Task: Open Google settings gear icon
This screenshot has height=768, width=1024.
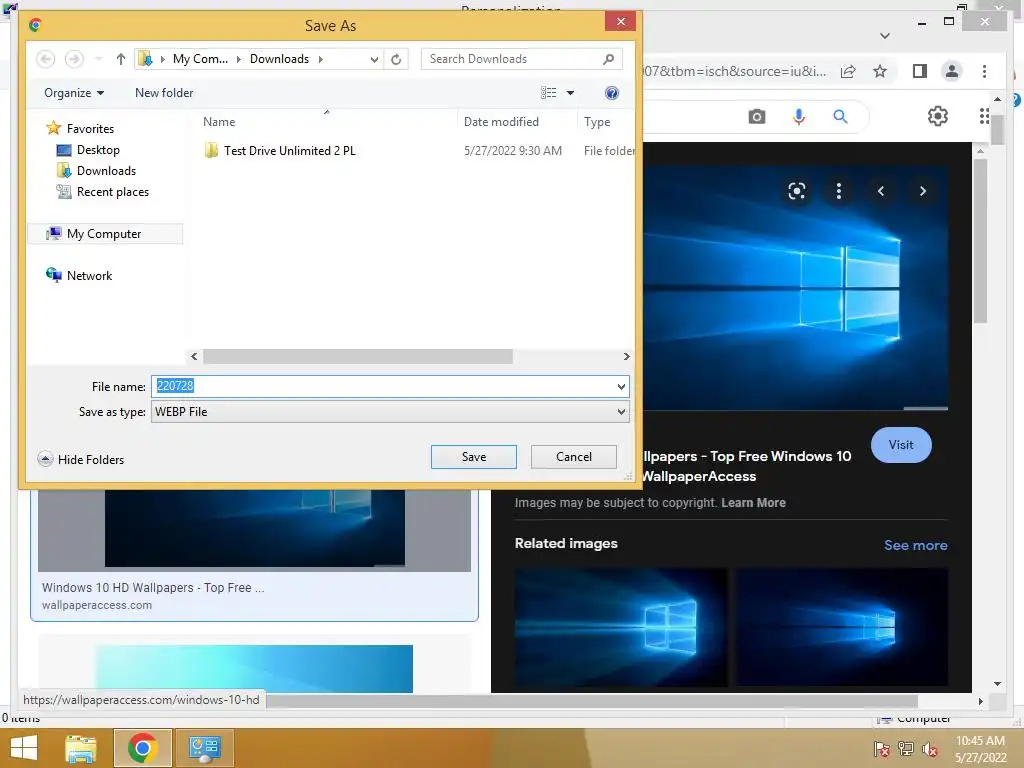Action: click(938, 116)
